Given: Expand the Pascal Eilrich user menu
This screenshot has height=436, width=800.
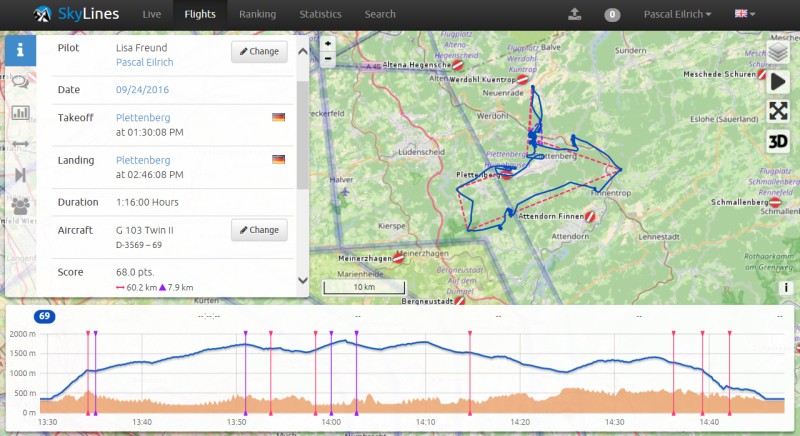Looking at the screenshot, I should pyautogui.click(x=677, y=14).
